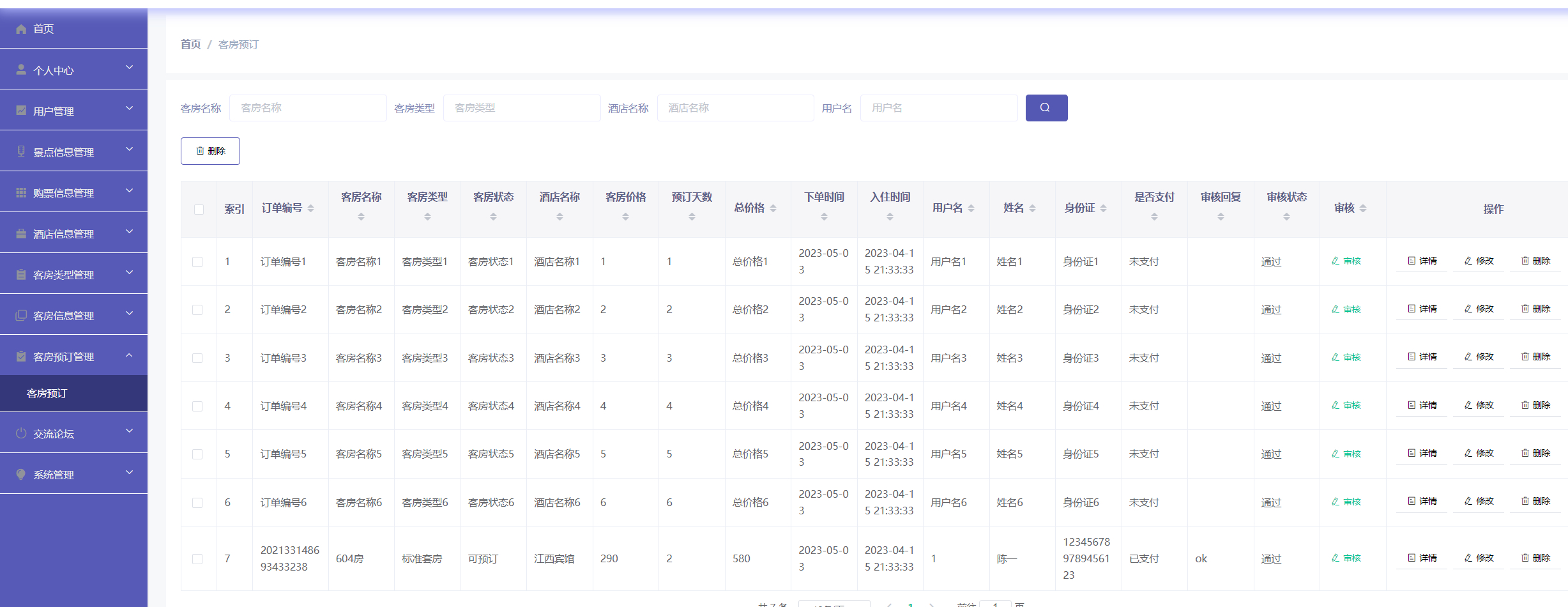The height and width of the screenshot is (607, 1568).
Task: Focus the 酒店名称 search field
Action: [735, 108]
